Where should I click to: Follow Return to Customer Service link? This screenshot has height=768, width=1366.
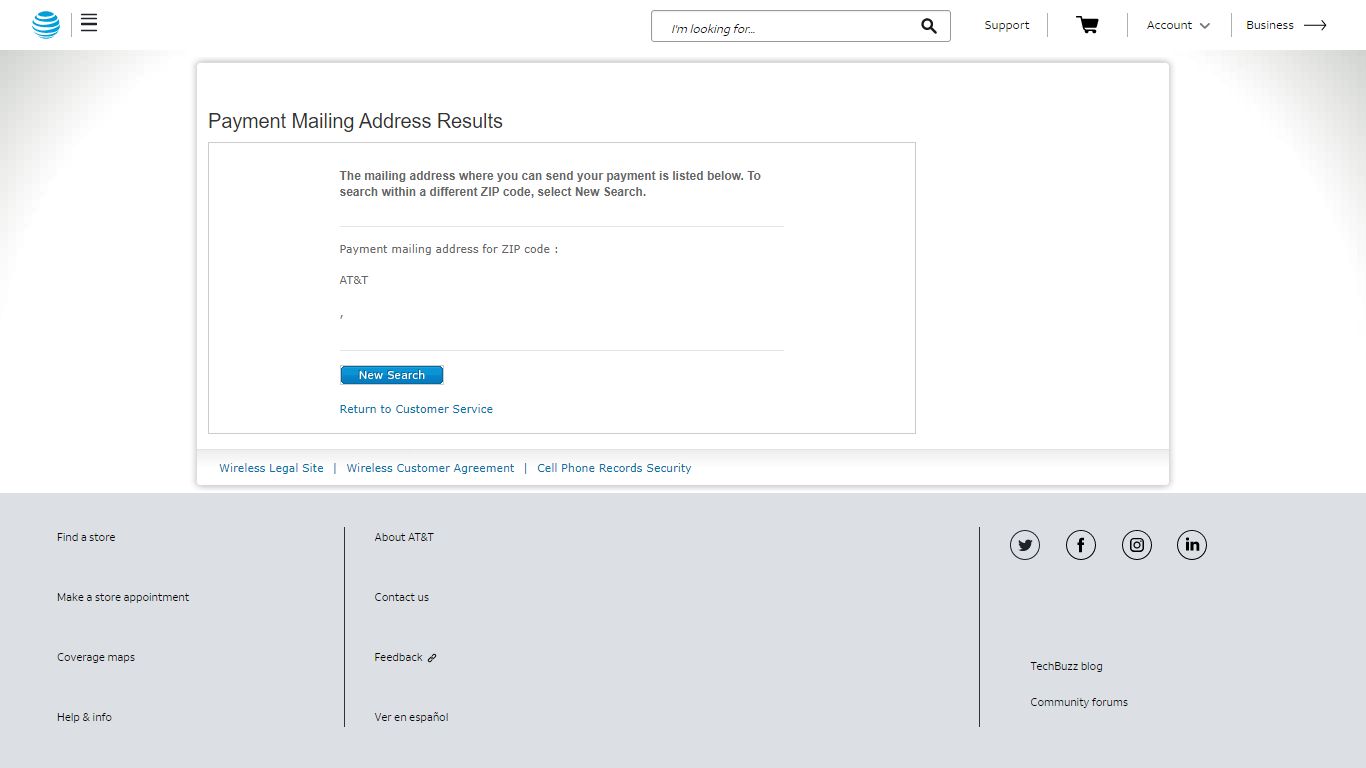416,409
